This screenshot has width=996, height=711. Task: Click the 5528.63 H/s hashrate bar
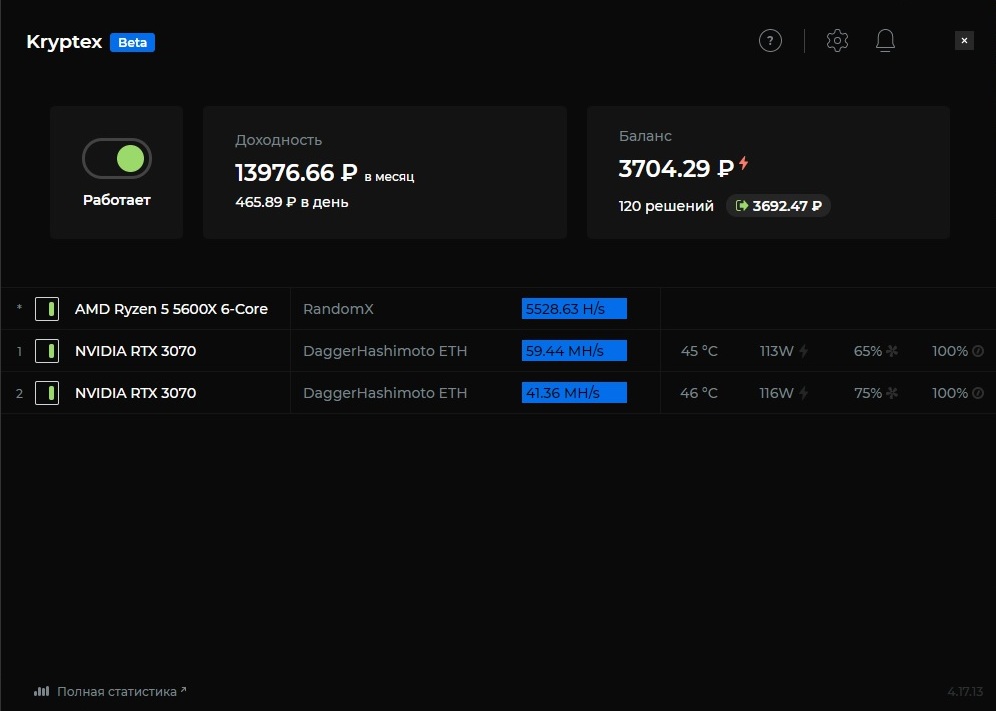coord(574,309)
